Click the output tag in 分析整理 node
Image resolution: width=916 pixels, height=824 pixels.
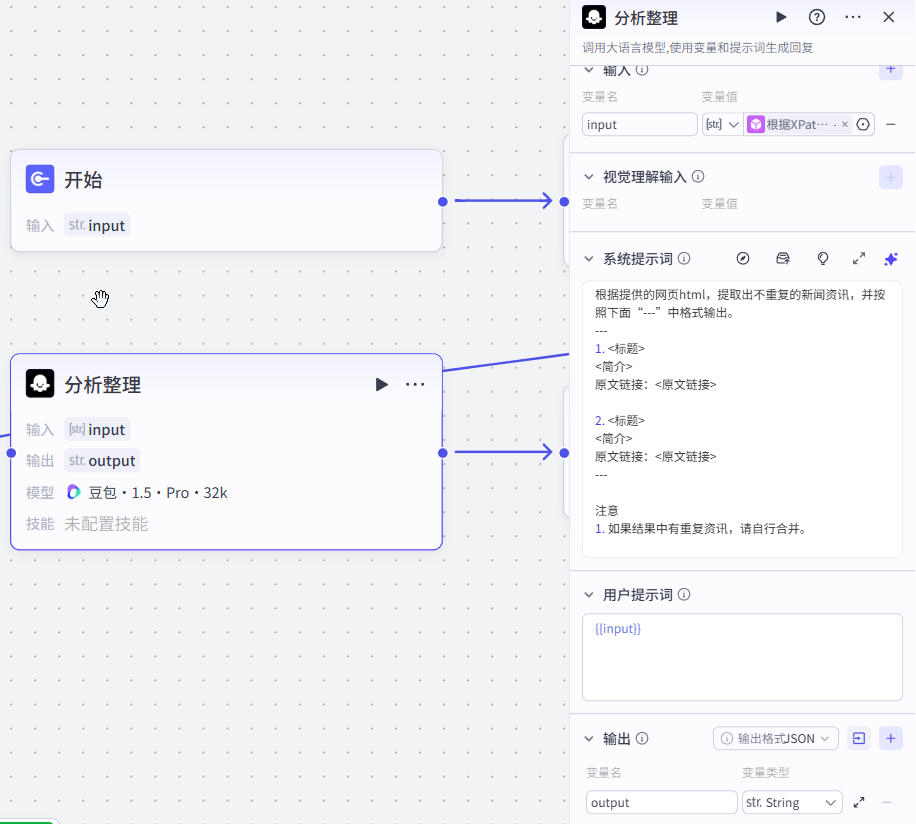[x=102, y=461]
